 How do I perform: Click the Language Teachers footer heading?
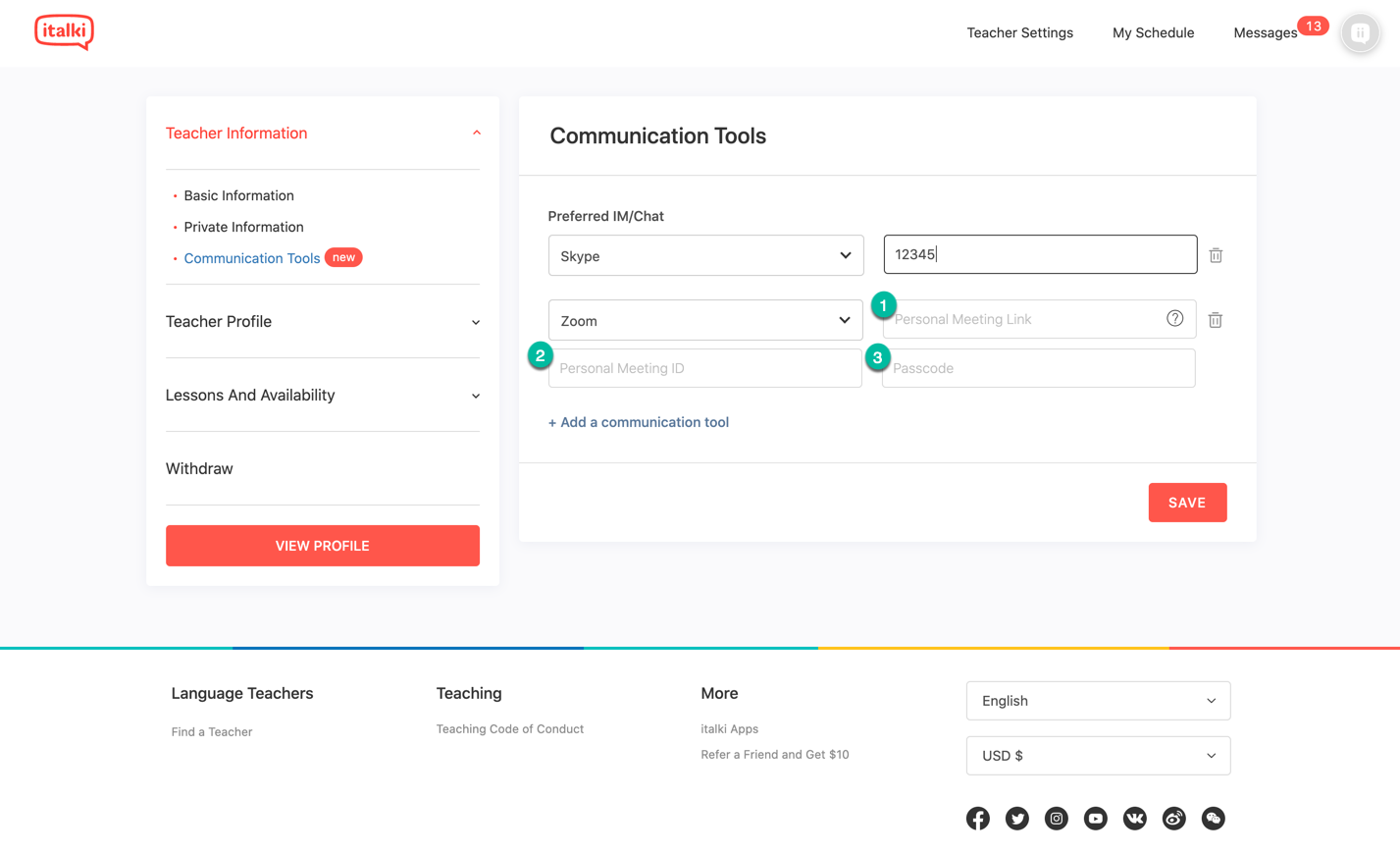(x=241, y=693)
